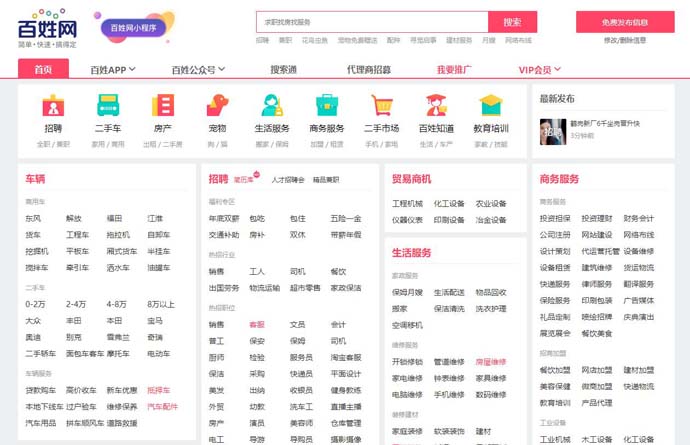Click the 0-2万 price range link
Viewport: 690px width, 445px height.
[35, 304]
